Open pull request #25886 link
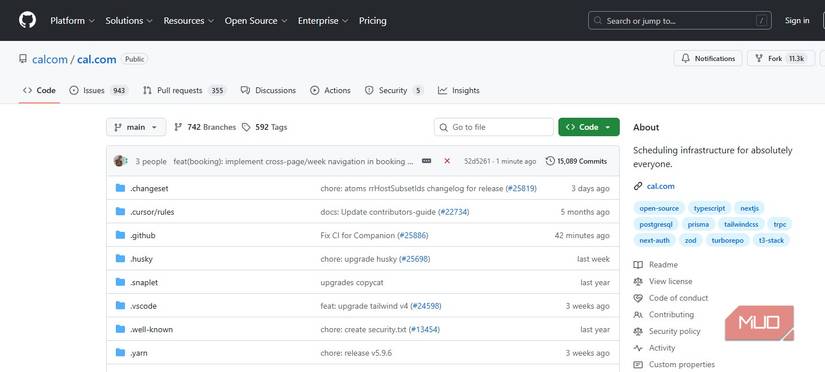The width and height of the screenshot is (825, 372). point(412,235)
